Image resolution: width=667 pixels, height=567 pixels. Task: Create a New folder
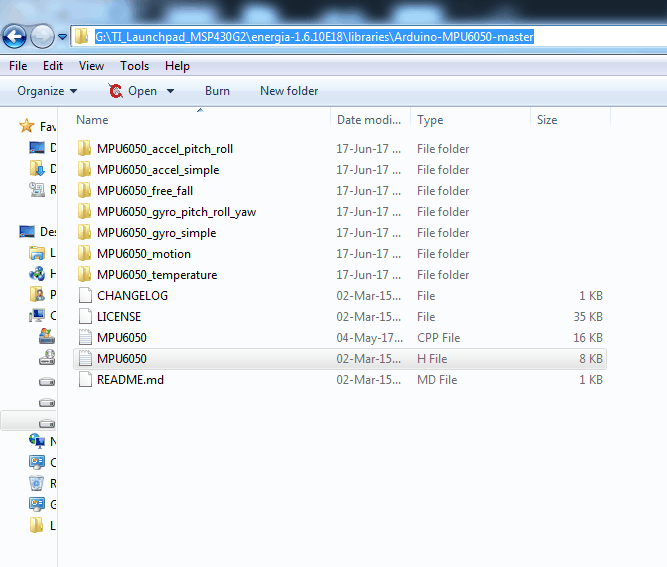(x=289, y=91)
